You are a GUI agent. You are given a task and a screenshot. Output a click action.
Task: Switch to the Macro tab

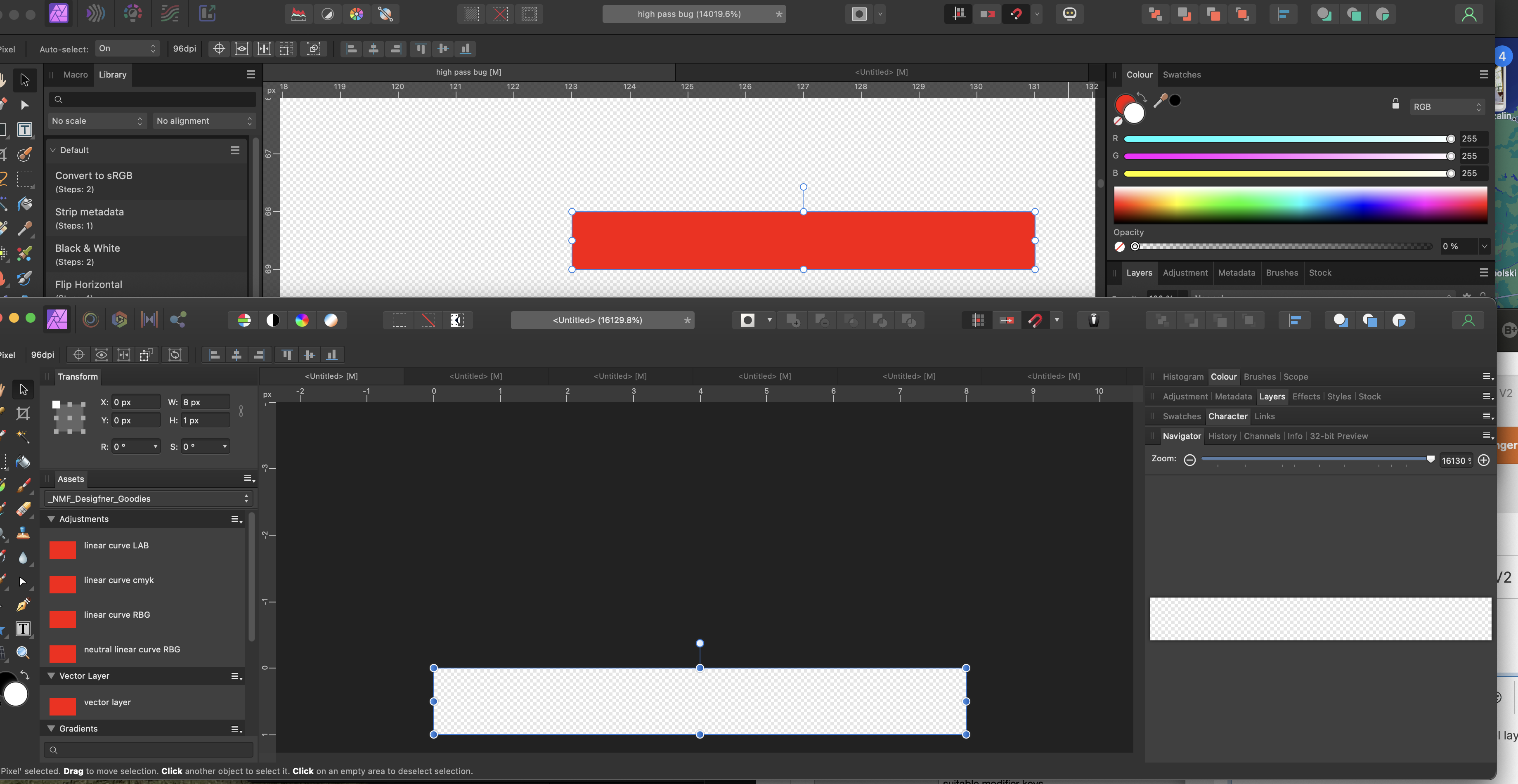(76, 75)
